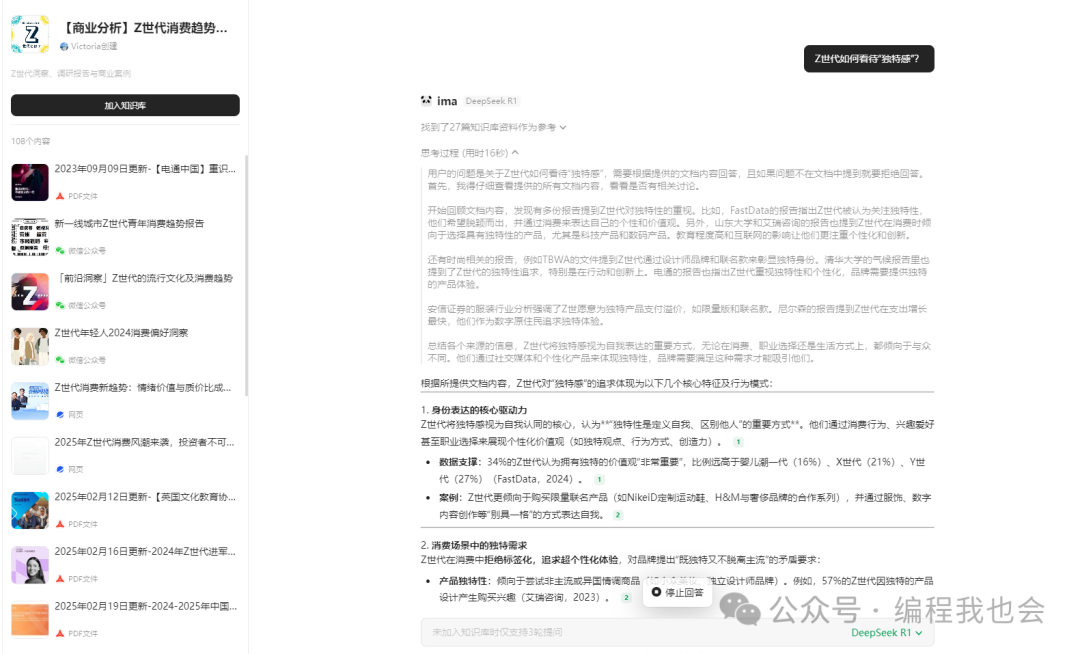
Task: Collapse 思考过程 (用时16秒) section
Action: click(470, 153)
